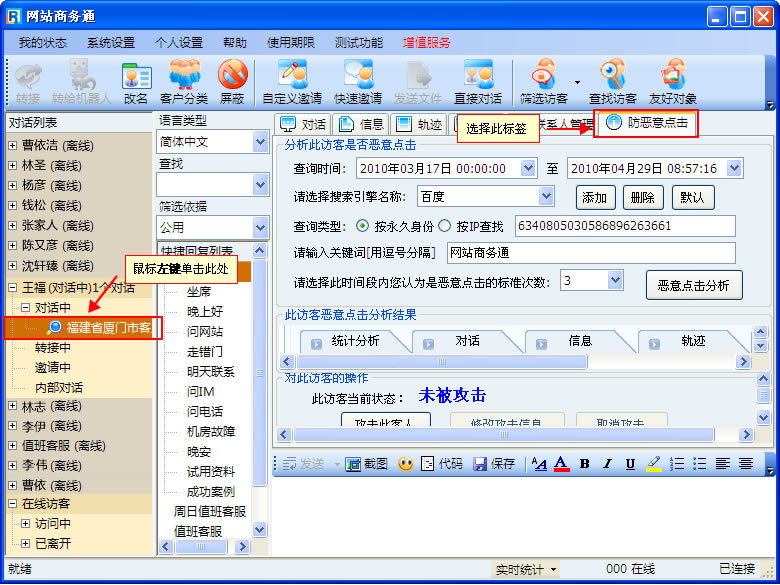780x585 pixels.
Task: Switch to the 防恶意点击 tab
Action: [x=647, y=123]
